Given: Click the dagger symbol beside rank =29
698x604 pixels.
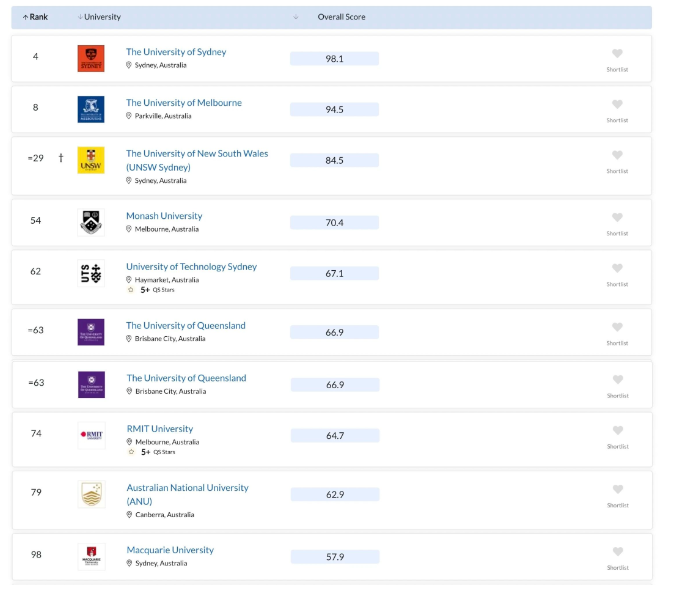Looking at the screenshot, I should pos(61,158).
